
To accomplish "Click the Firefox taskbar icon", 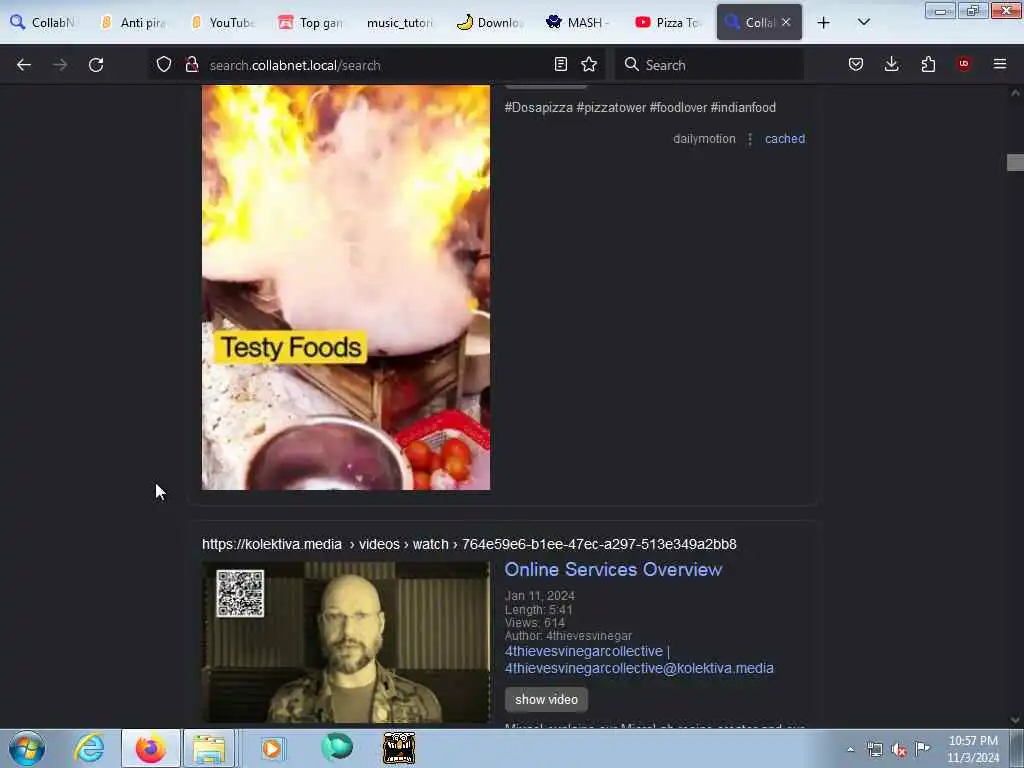I will [150, 748].
